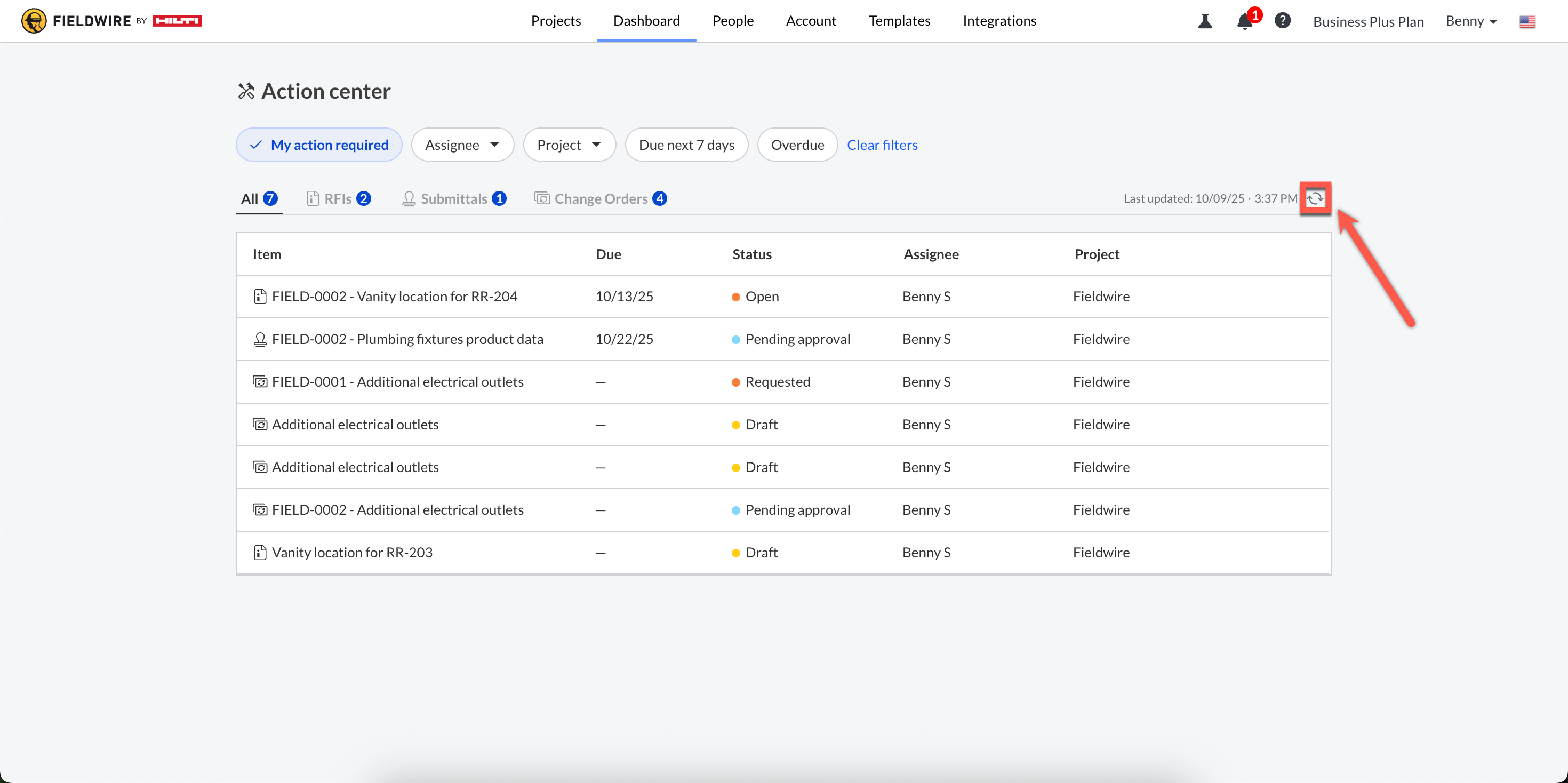Screen dimensions: 1568x783
Task: Click the orange Open status dot
Action: point(735,297)
